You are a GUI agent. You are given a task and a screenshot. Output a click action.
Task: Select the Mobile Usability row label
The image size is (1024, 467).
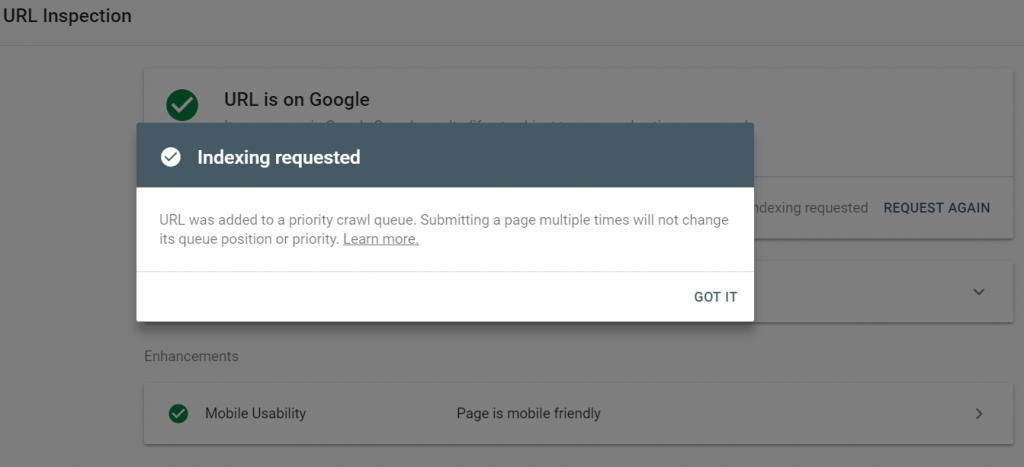click(x=255, y=413)
